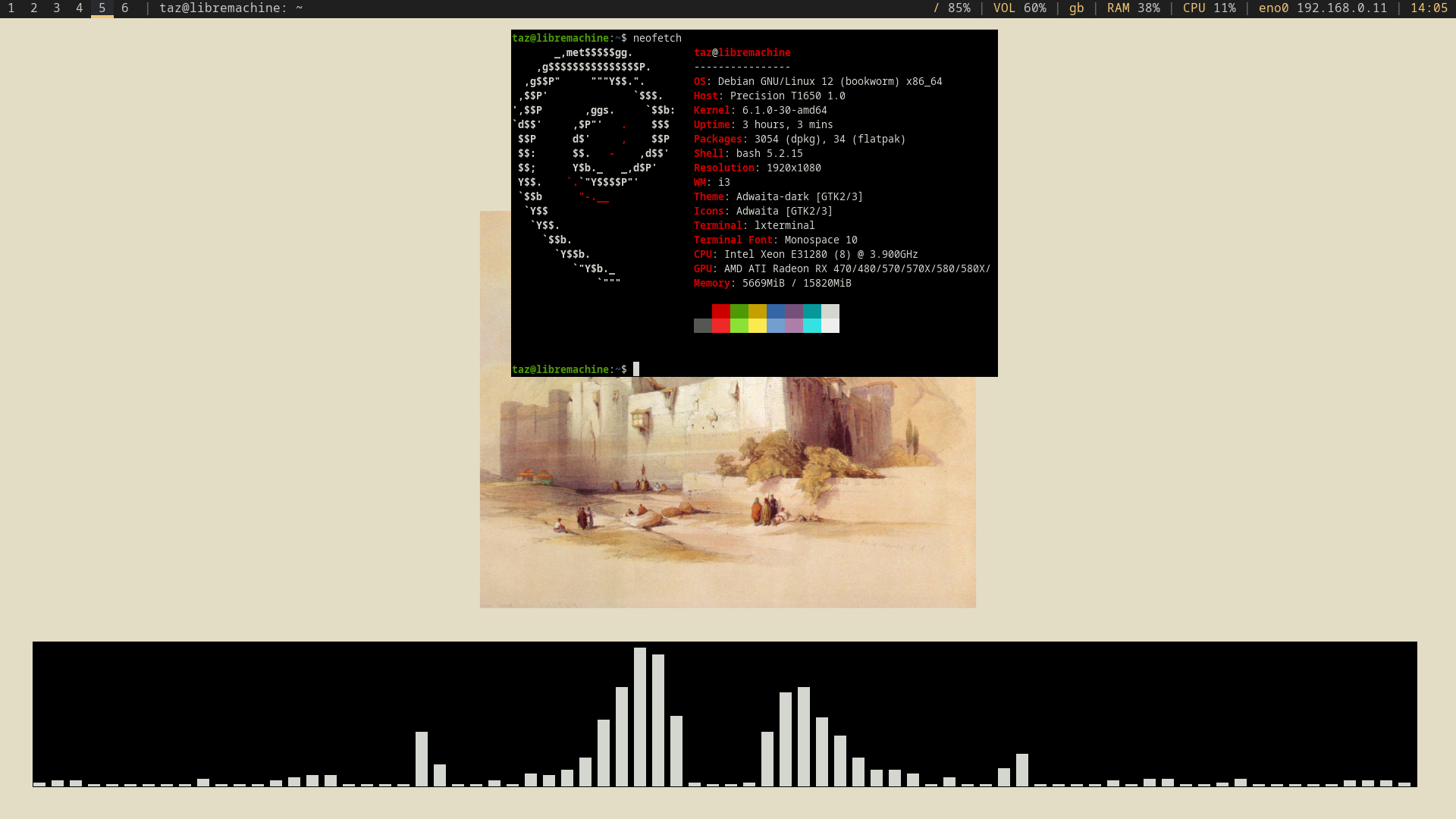1456x819 pixels.
Task: Open workspace 4
Action: [80, 8]
